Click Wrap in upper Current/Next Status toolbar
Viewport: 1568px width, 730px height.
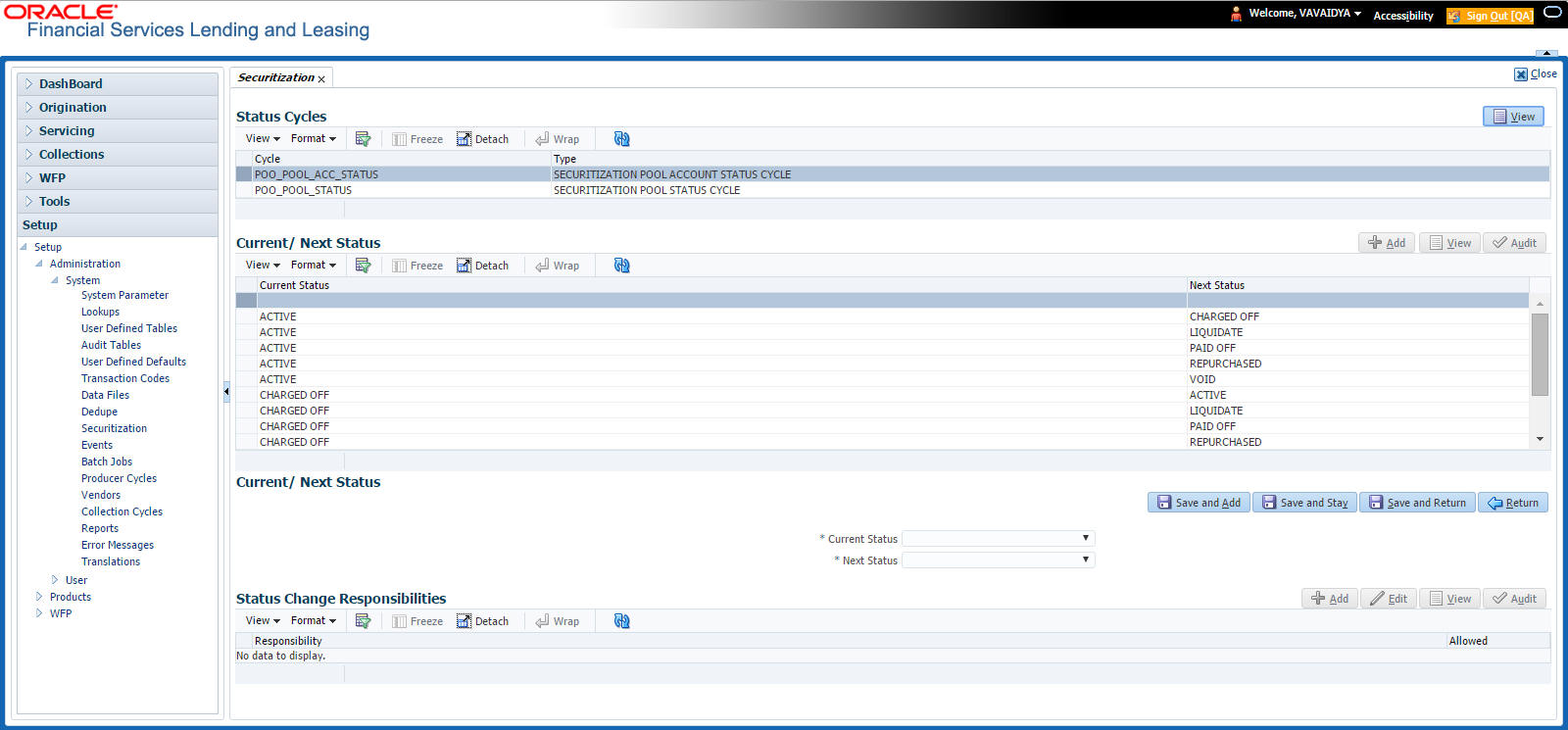coord(557,266)
